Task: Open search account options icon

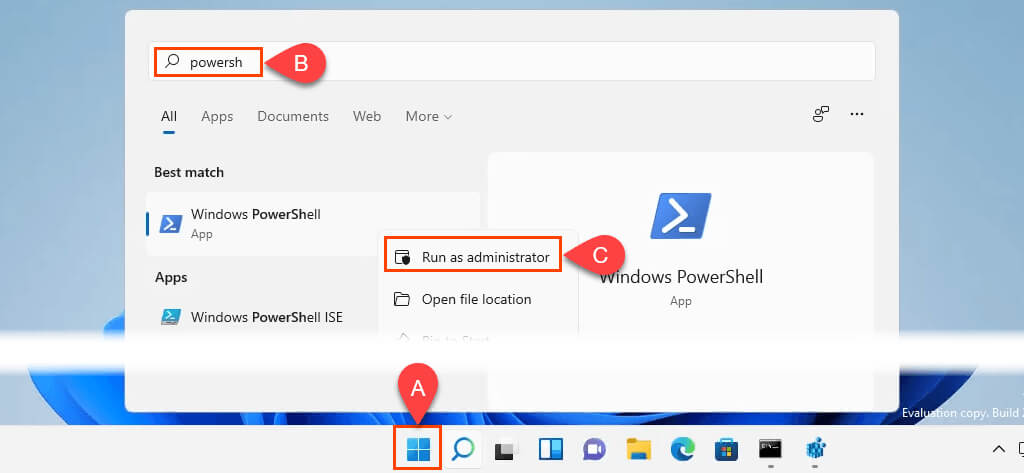Action: tap(821, 114)
